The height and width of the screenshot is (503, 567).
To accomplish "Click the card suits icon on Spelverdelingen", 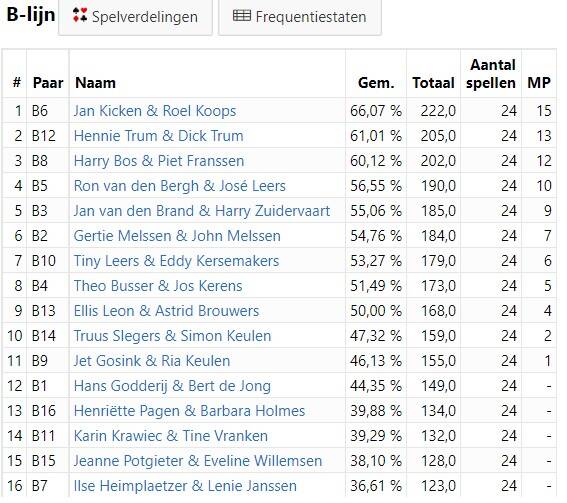I will click(80, 15).
